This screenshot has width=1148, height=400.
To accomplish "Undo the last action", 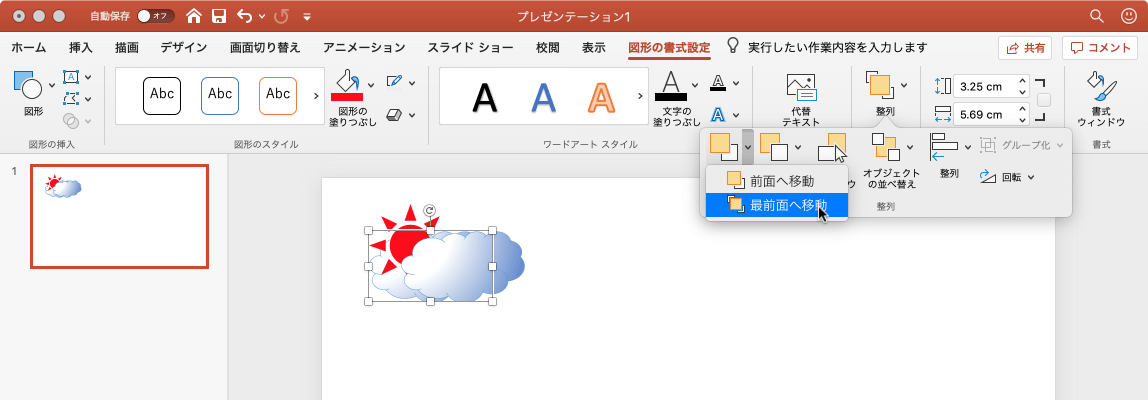I will (245, 15).
